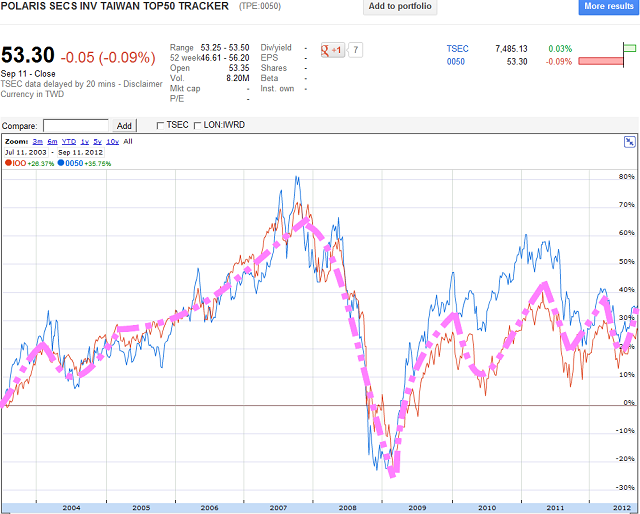Open the TSEC index link
The image size is (640, 514).
click(x=457, y=49)
